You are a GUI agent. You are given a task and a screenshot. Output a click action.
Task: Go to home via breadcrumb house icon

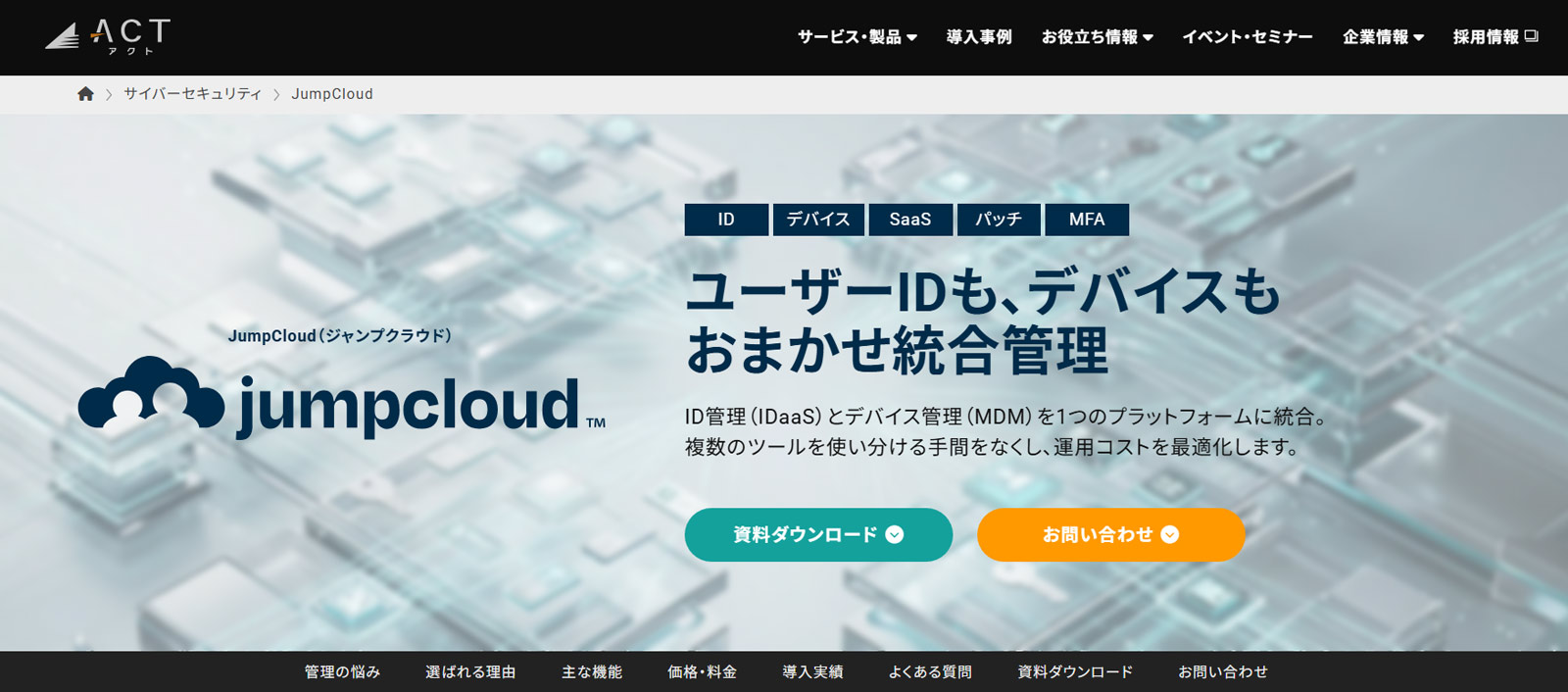point(85,94)
